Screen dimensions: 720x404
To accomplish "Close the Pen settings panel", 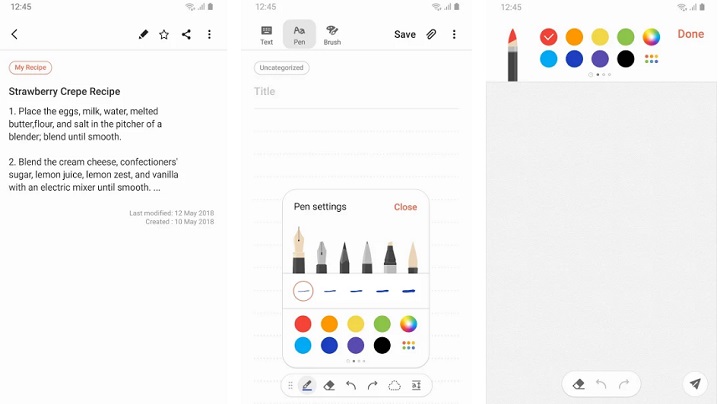I will pos(405,207).
